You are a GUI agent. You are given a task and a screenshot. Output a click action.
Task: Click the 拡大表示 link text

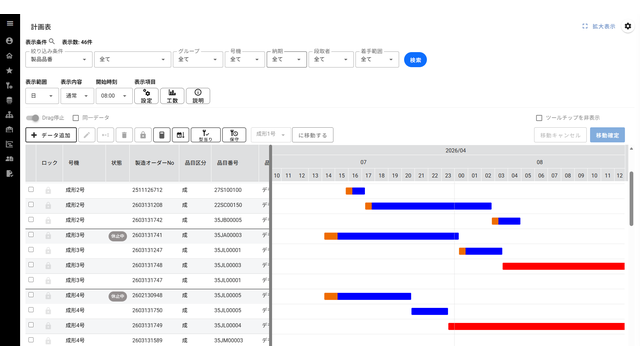coord(604,27)
